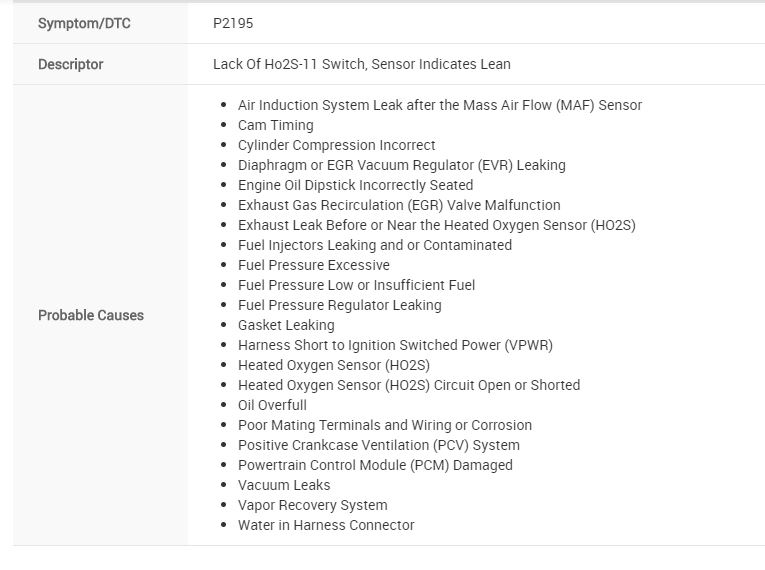This screenshot has width=765, height=570.
Task: Click the 'Air Induction System Leak' list item
Action: 439,105
